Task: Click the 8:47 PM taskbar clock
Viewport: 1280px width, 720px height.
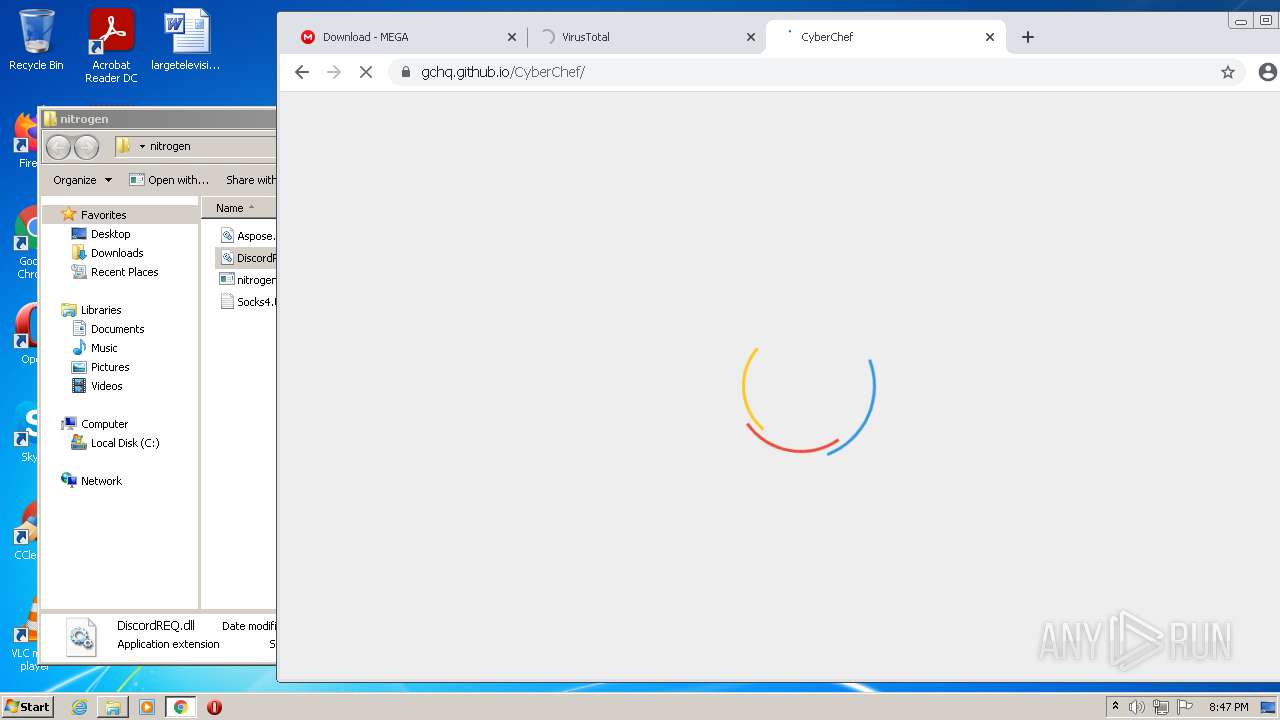Action: [1228, 707]
